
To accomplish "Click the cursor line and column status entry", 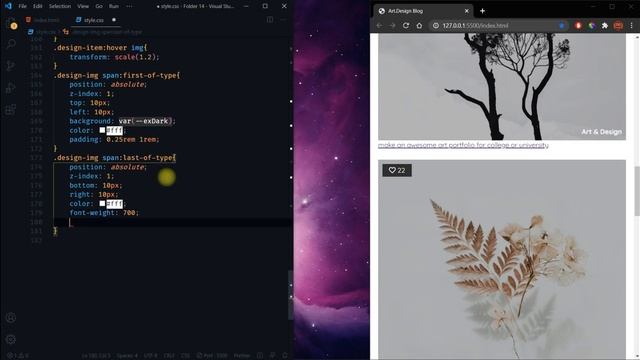I will tap(96, 356).
